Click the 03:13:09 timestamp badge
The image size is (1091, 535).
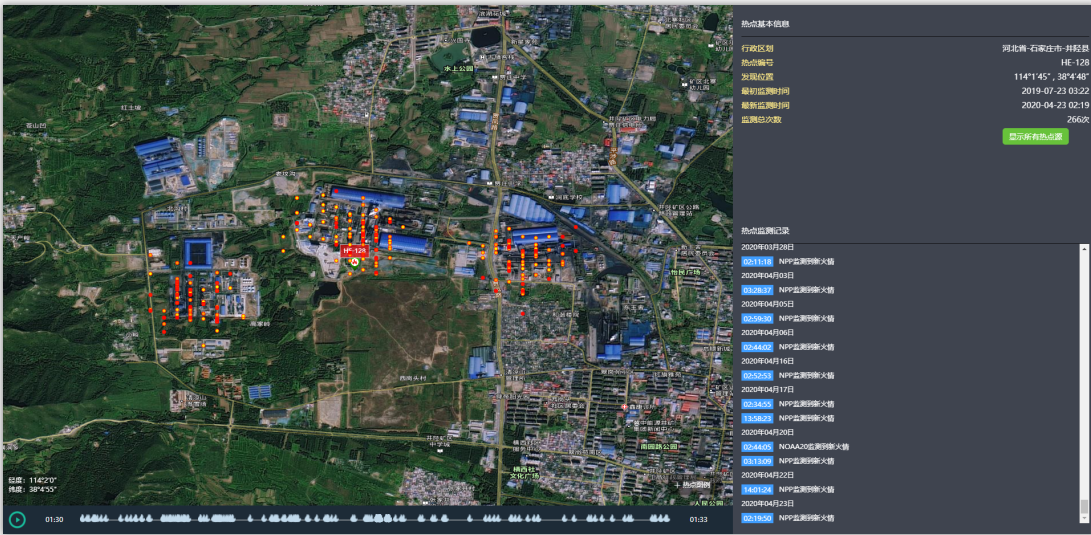757,461
